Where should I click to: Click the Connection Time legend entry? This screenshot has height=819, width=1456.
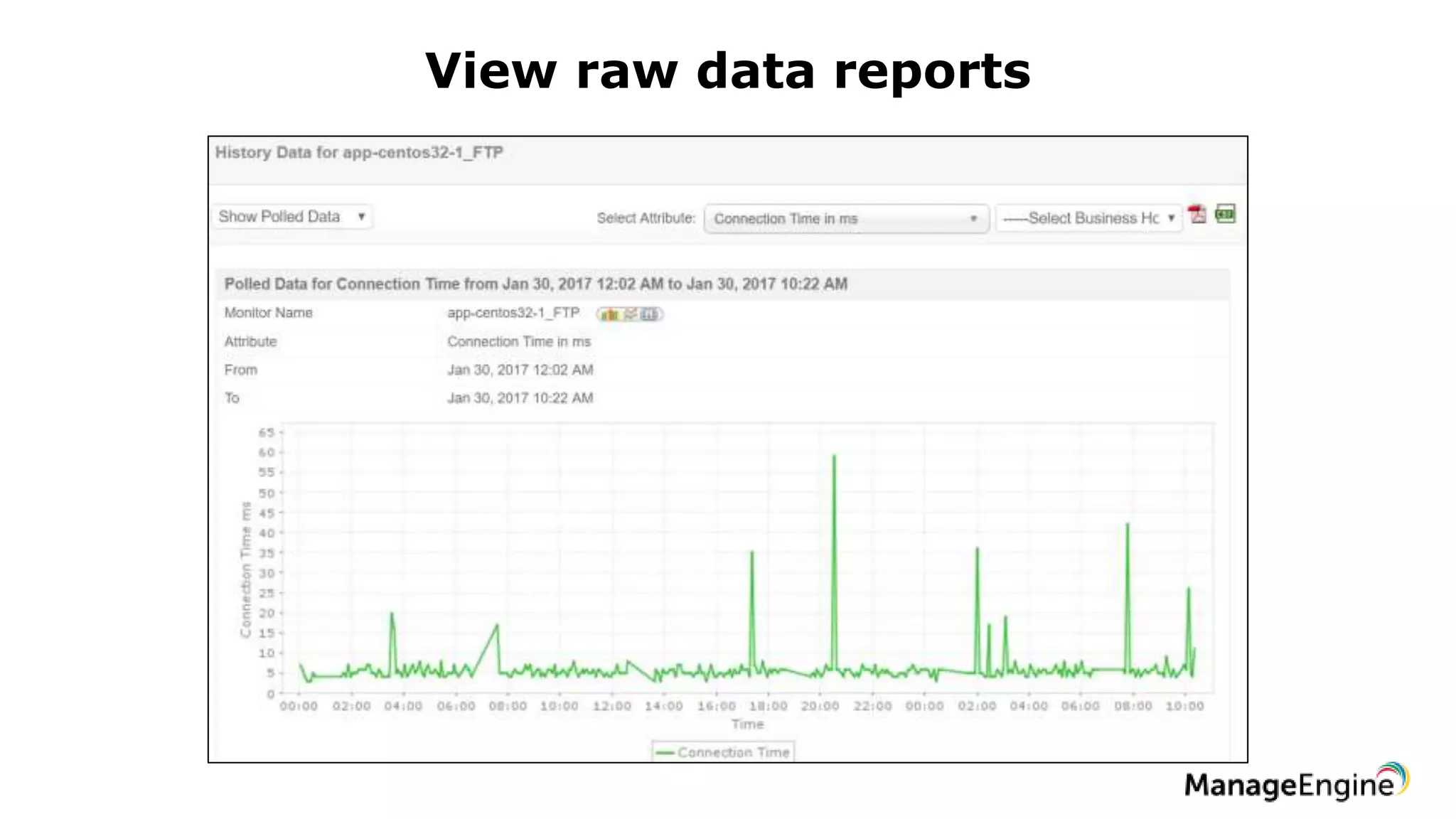723,752
